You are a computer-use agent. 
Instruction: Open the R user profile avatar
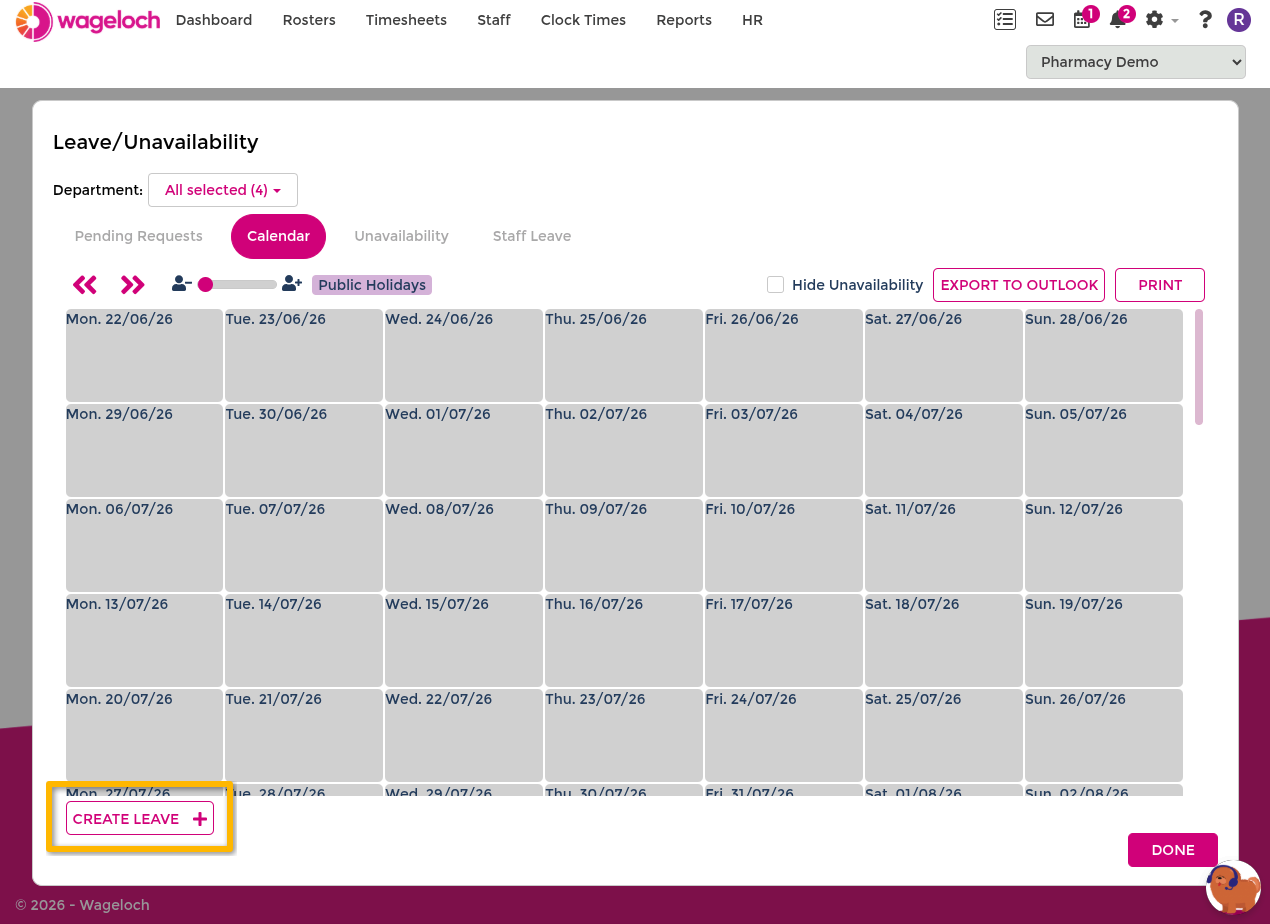click(1239, 20)
